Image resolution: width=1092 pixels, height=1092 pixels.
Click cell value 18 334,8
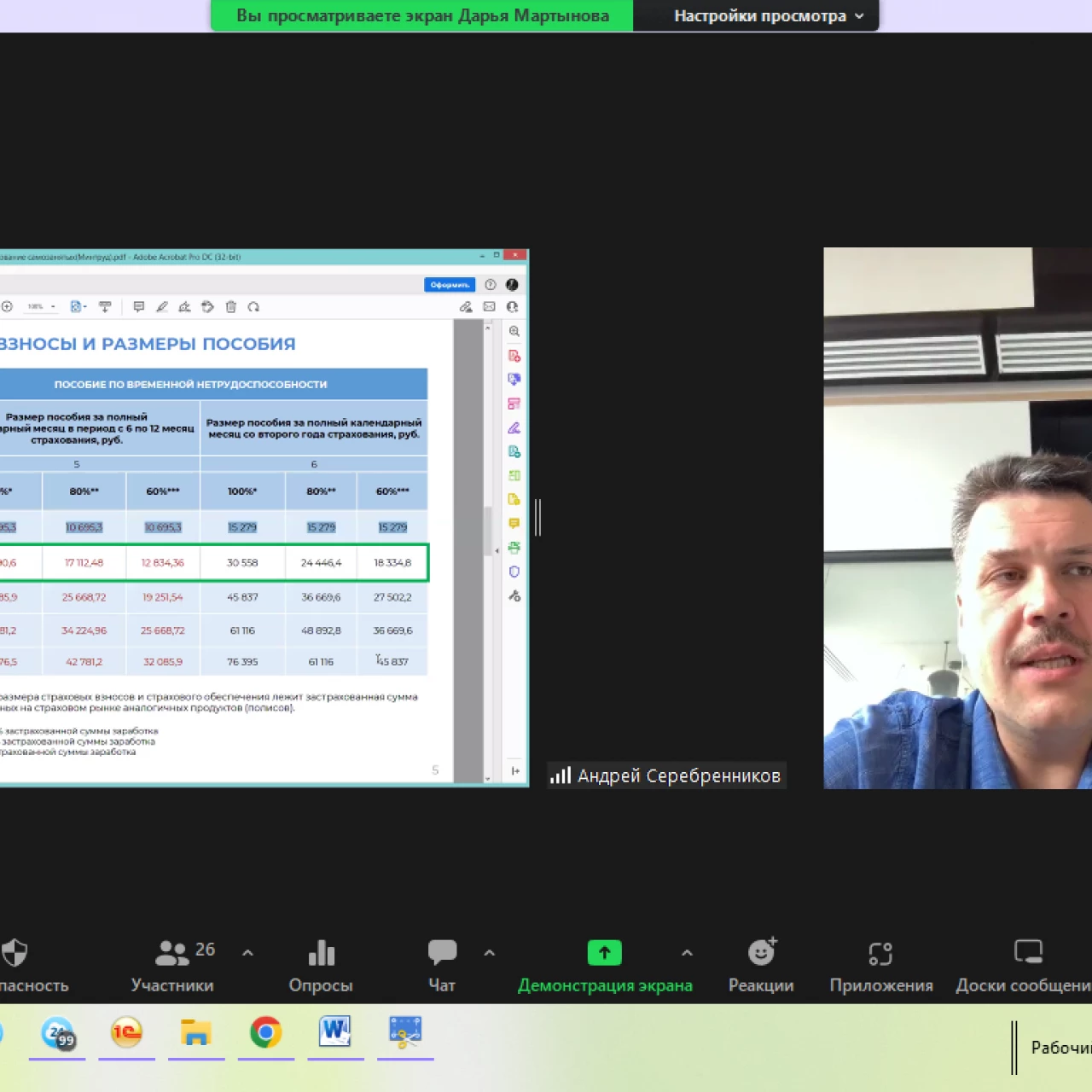[x=392, y=563]
